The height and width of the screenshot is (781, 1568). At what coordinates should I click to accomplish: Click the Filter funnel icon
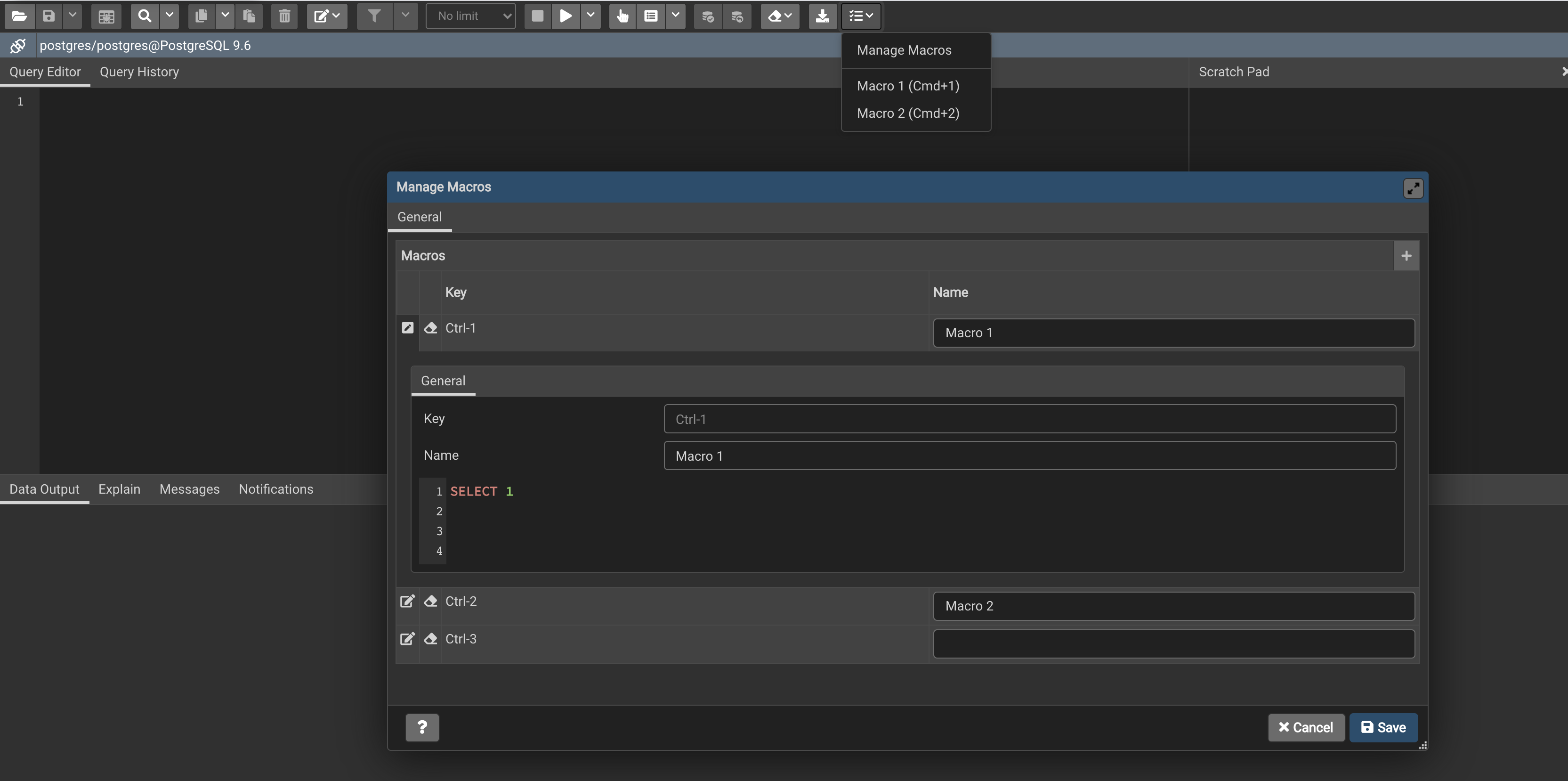click(374, 16)
